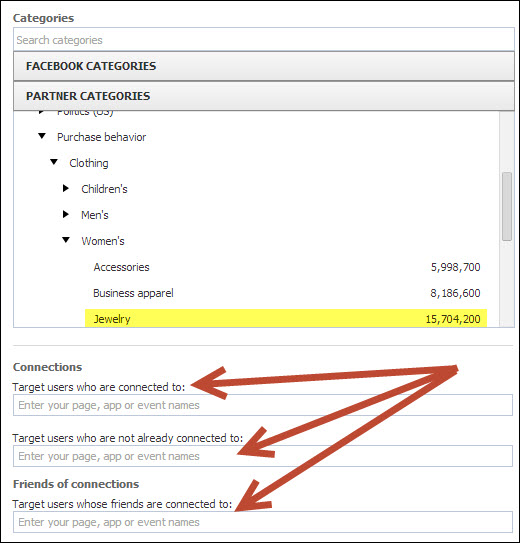
Task: Expand the Men's category arrow
Action: (66, 214)
